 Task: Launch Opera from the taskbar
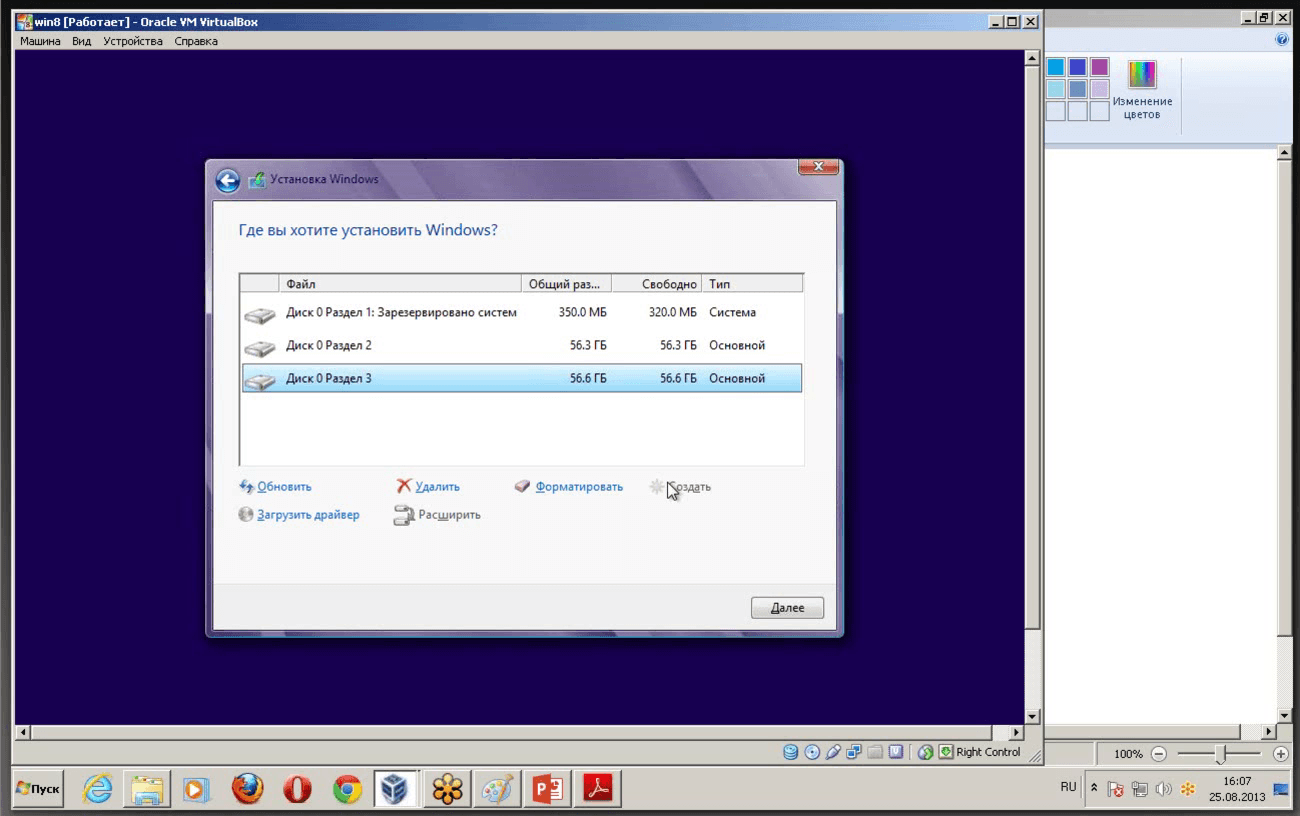pos(297,789)
